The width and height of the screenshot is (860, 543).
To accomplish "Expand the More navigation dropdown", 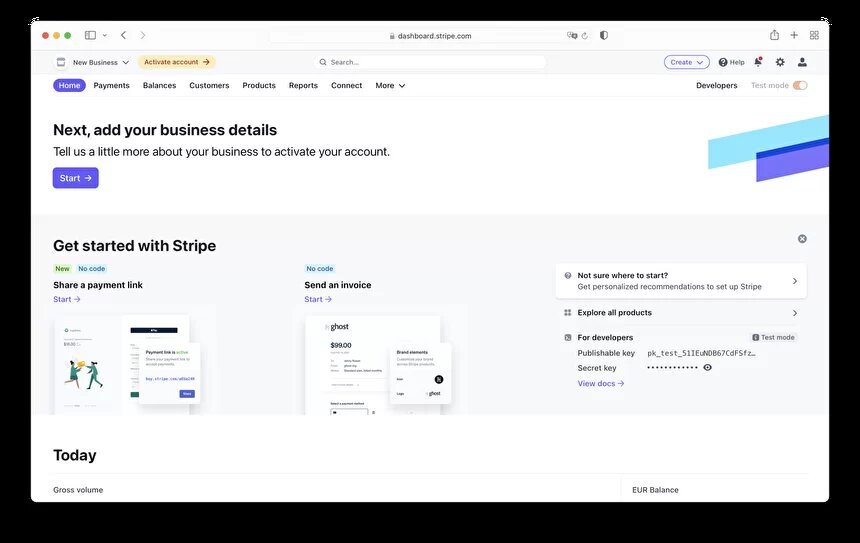I will (390, 86).
